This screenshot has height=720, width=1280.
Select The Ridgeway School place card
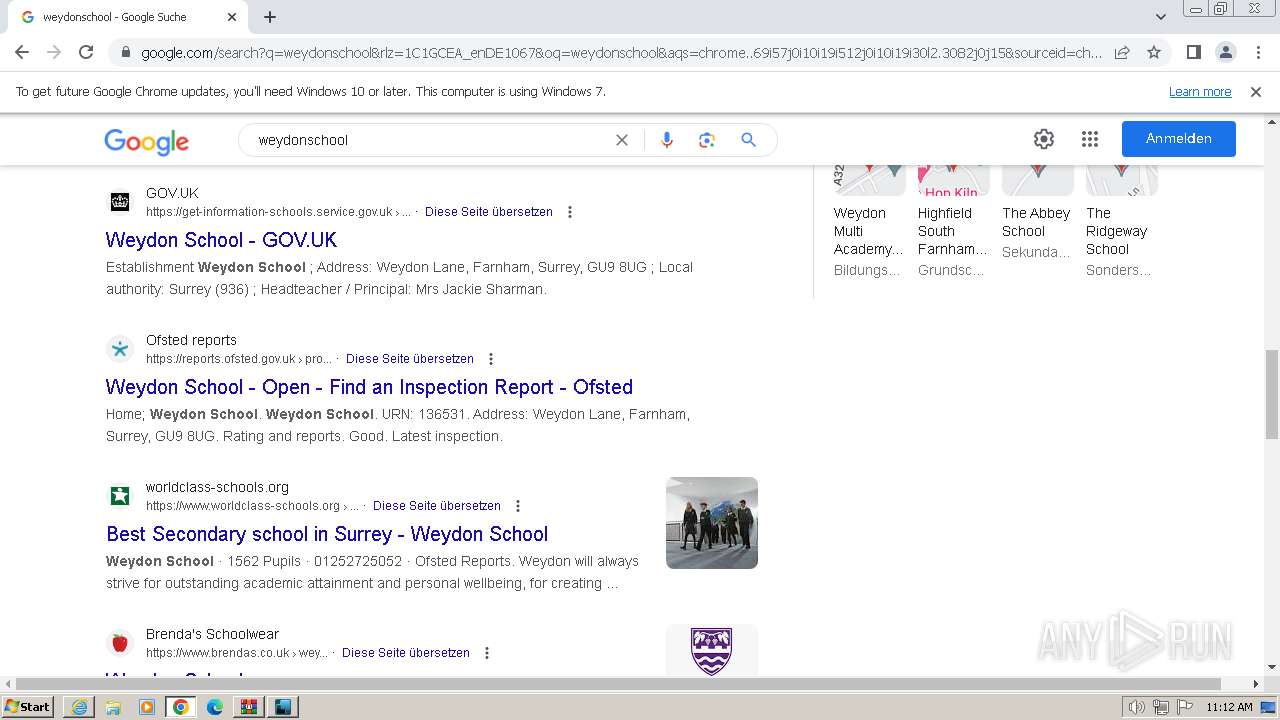[1121, 222]
